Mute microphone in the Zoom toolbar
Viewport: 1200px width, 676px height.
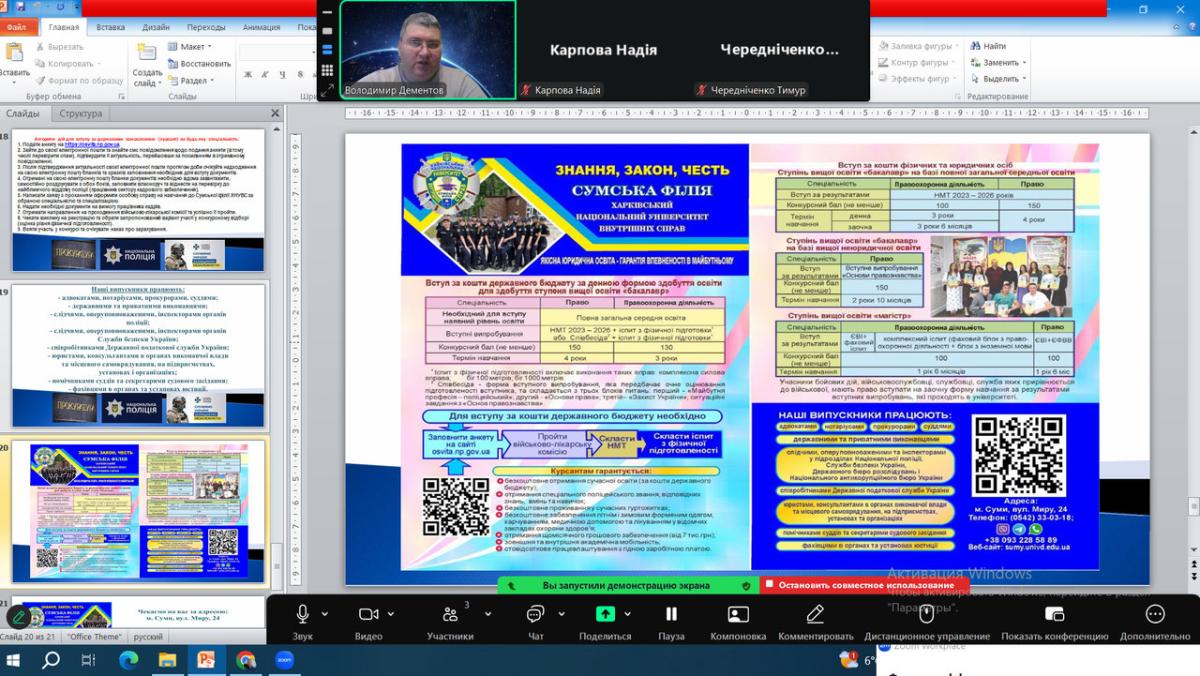[302, 614]
